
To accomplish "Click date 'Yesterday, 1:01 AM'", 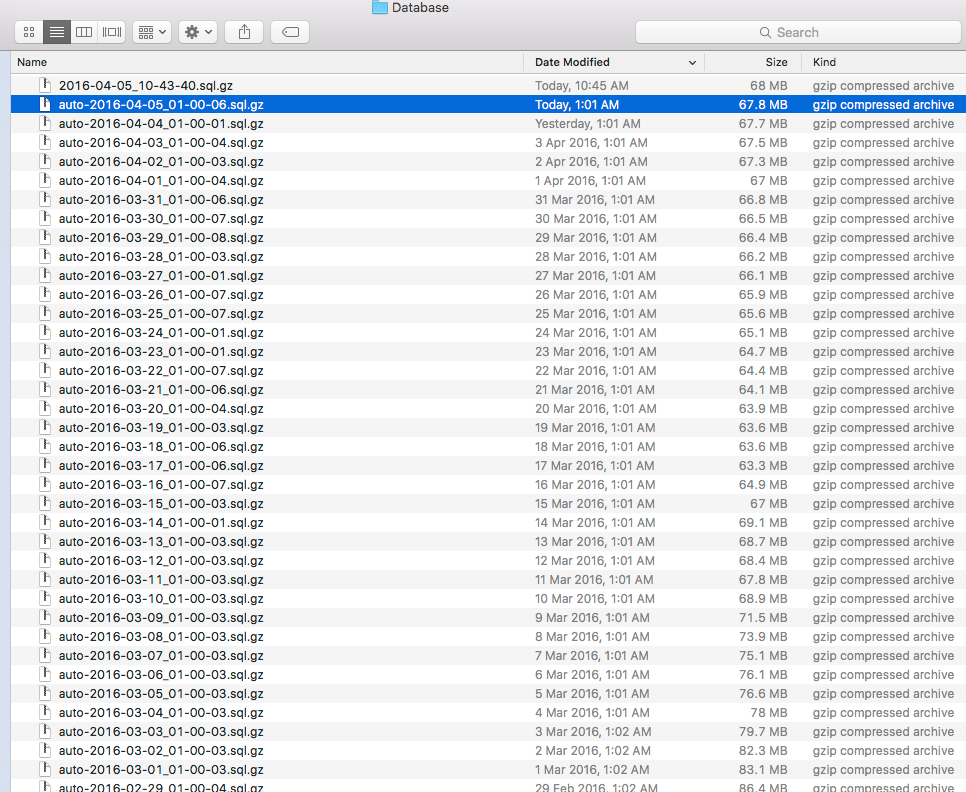I will tap(588, 123).
